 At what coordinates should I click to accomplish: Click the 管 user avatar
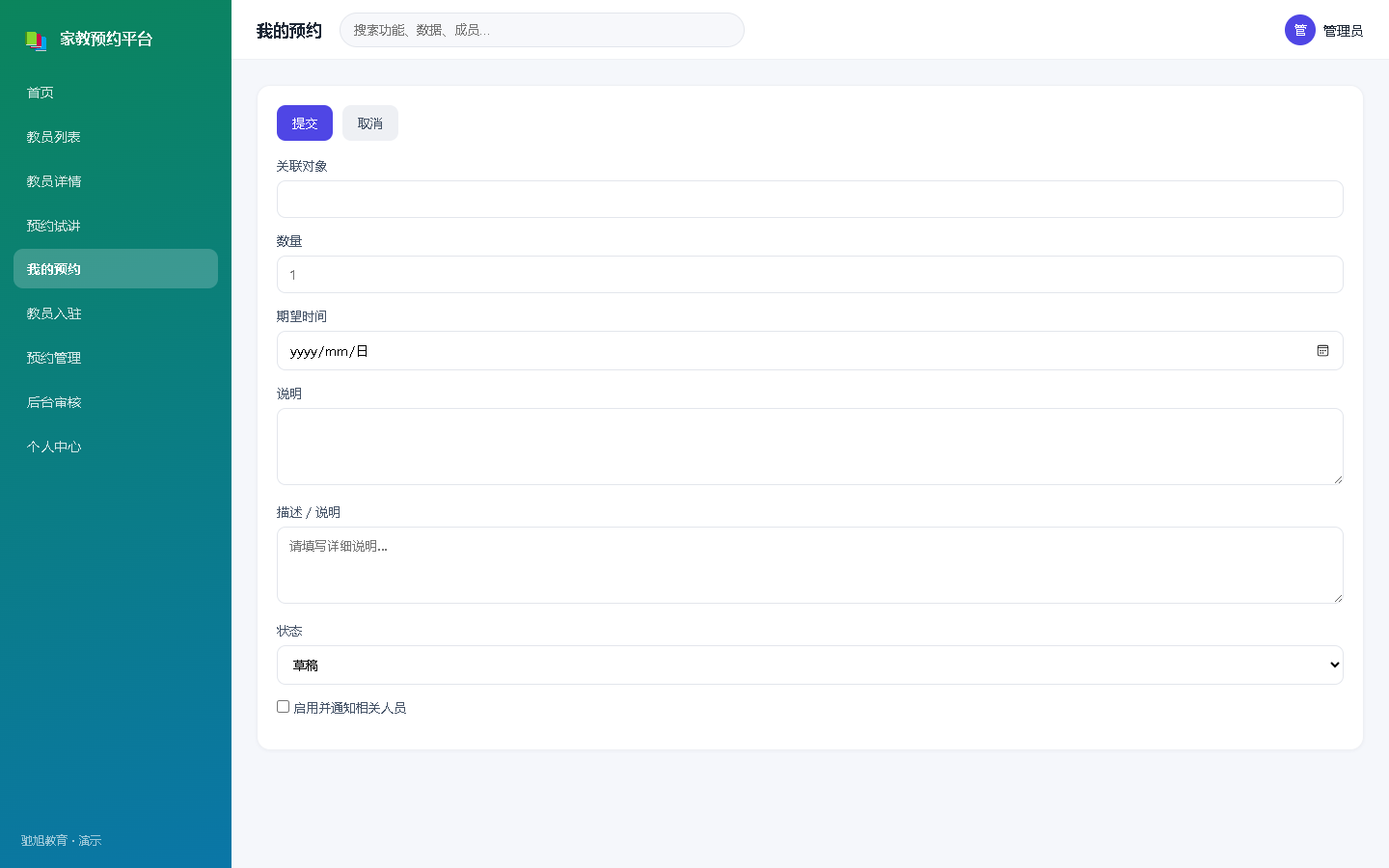click(1299, 30)
